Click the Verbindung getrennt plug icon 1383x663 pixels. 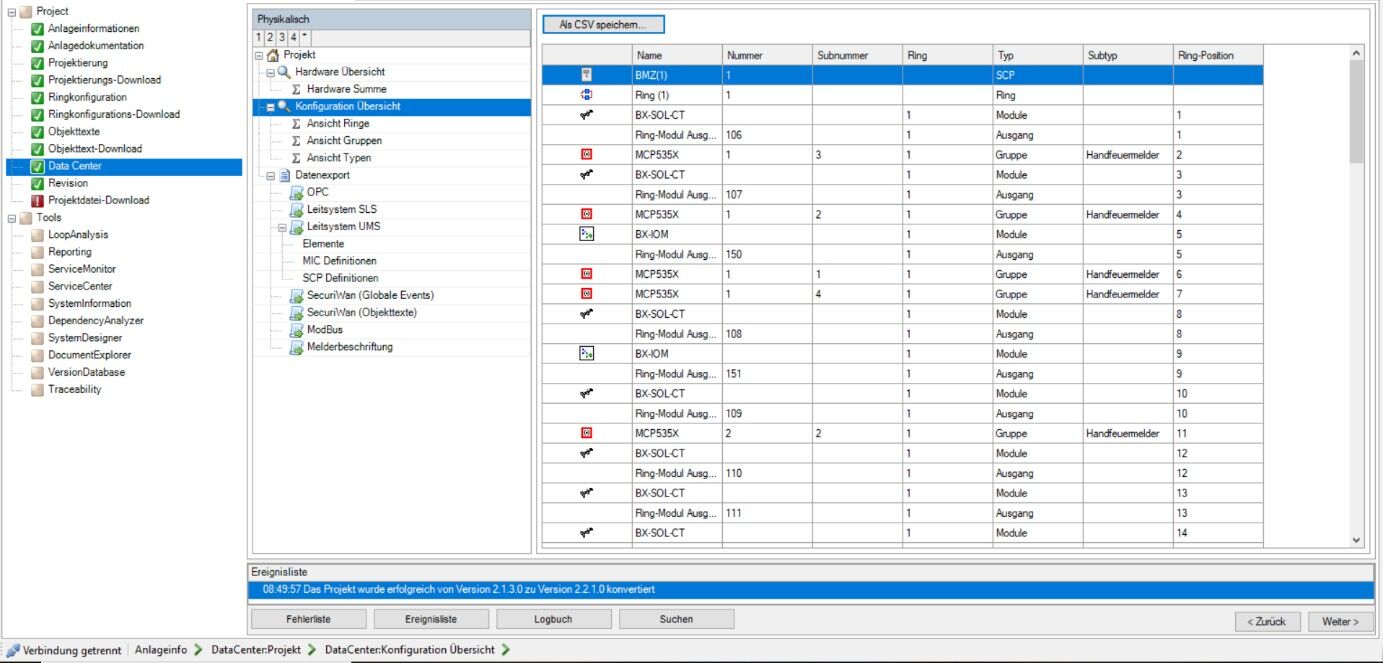13,650
